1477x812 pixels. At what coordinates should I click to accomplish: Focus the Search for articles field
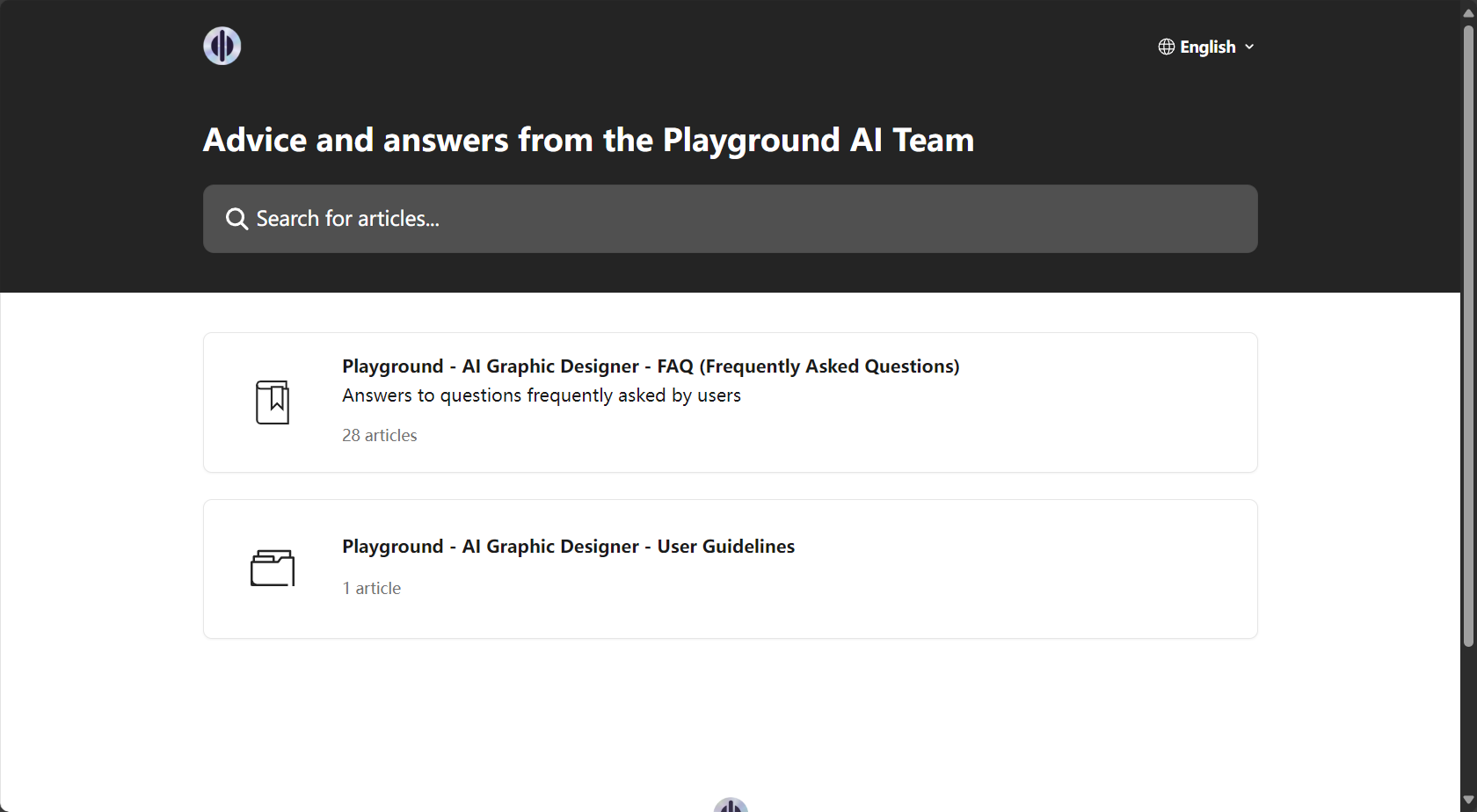(x=730, y=219)
